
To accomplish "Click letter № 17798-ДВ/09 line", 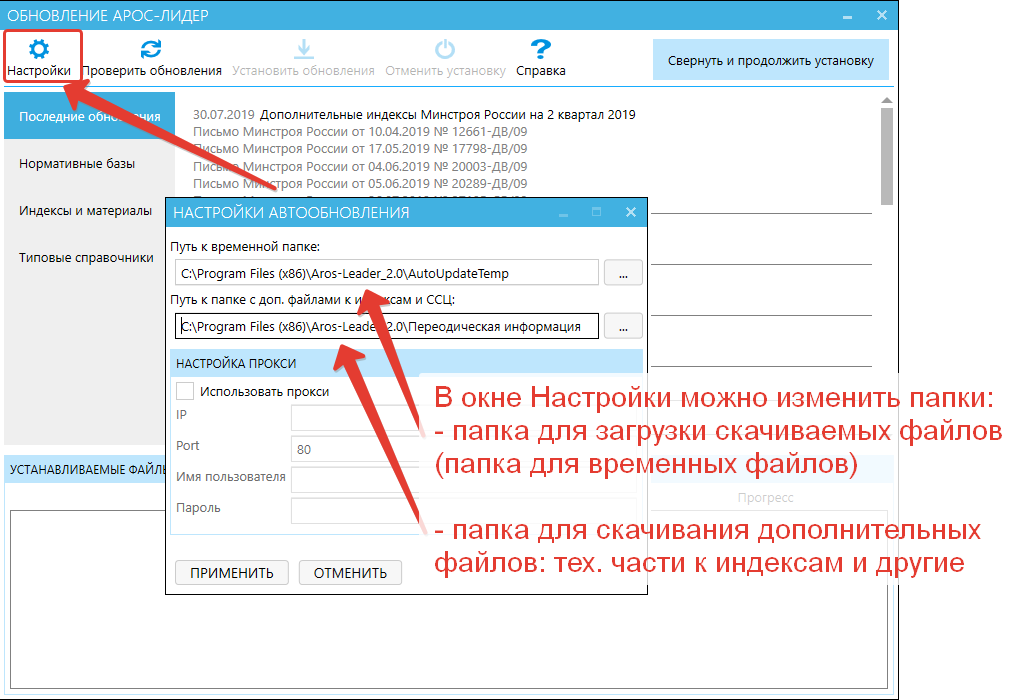I will (x=360, y=149).
